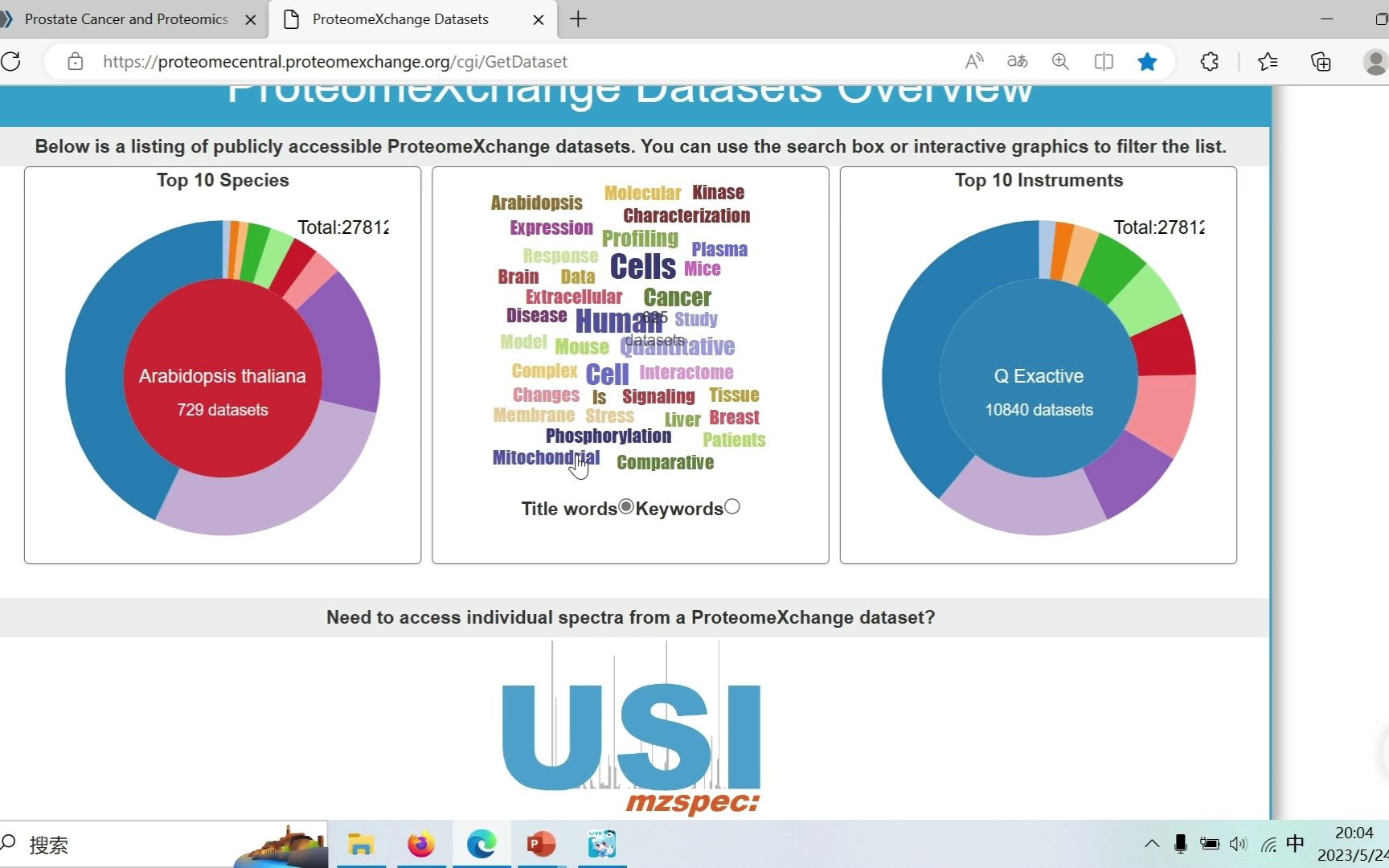Image resolution: width=1389 pixels, height=868 pixels.
Task: View site information via the lock icon
Action: (x=76, y=61)
